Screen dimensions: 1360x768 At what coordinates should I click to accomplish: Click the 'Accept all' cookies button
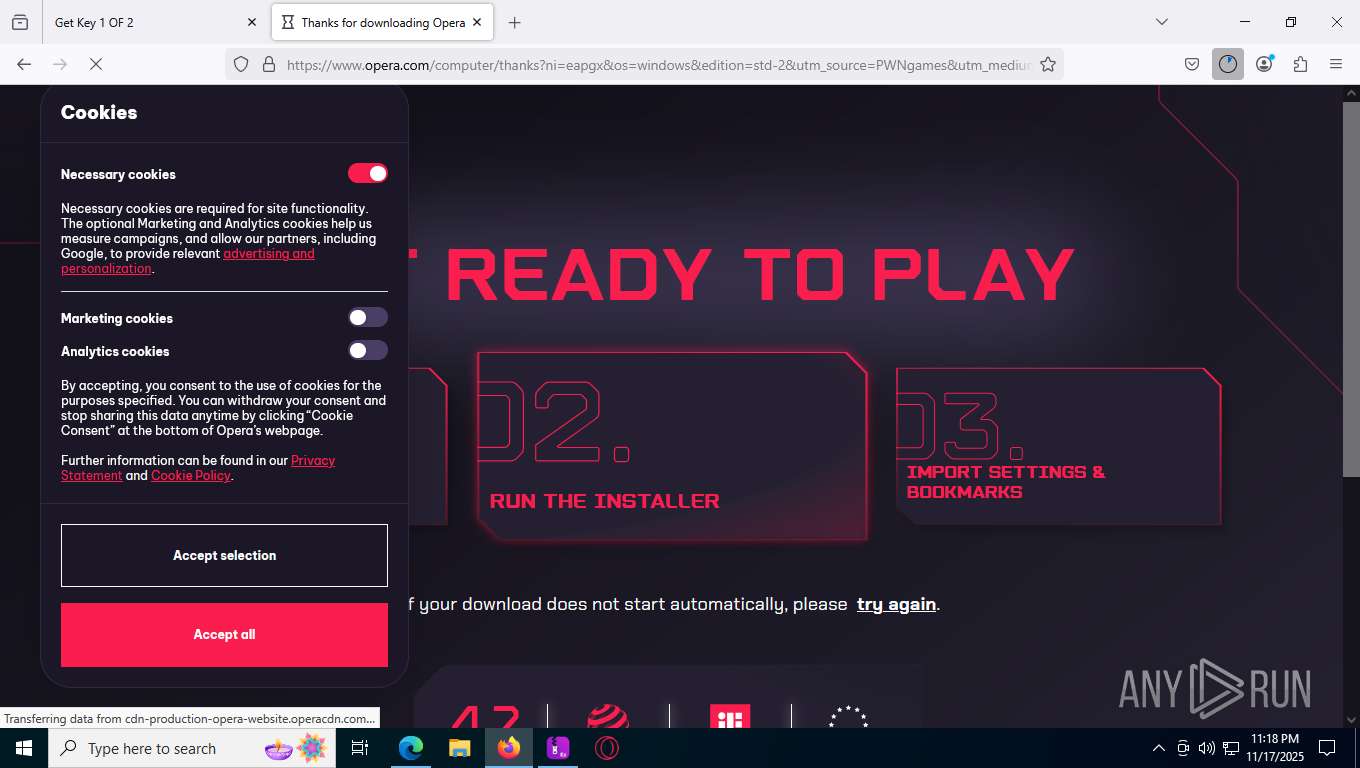coord(224,634)
